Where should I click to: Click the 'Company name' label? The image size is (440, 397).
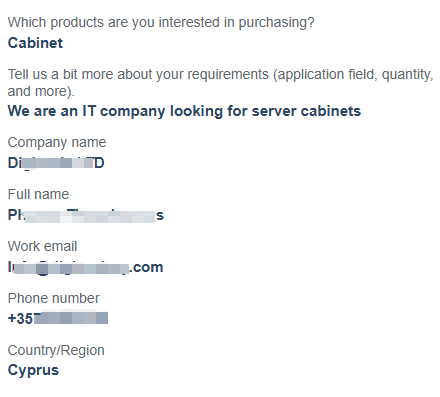pos(57,143)
